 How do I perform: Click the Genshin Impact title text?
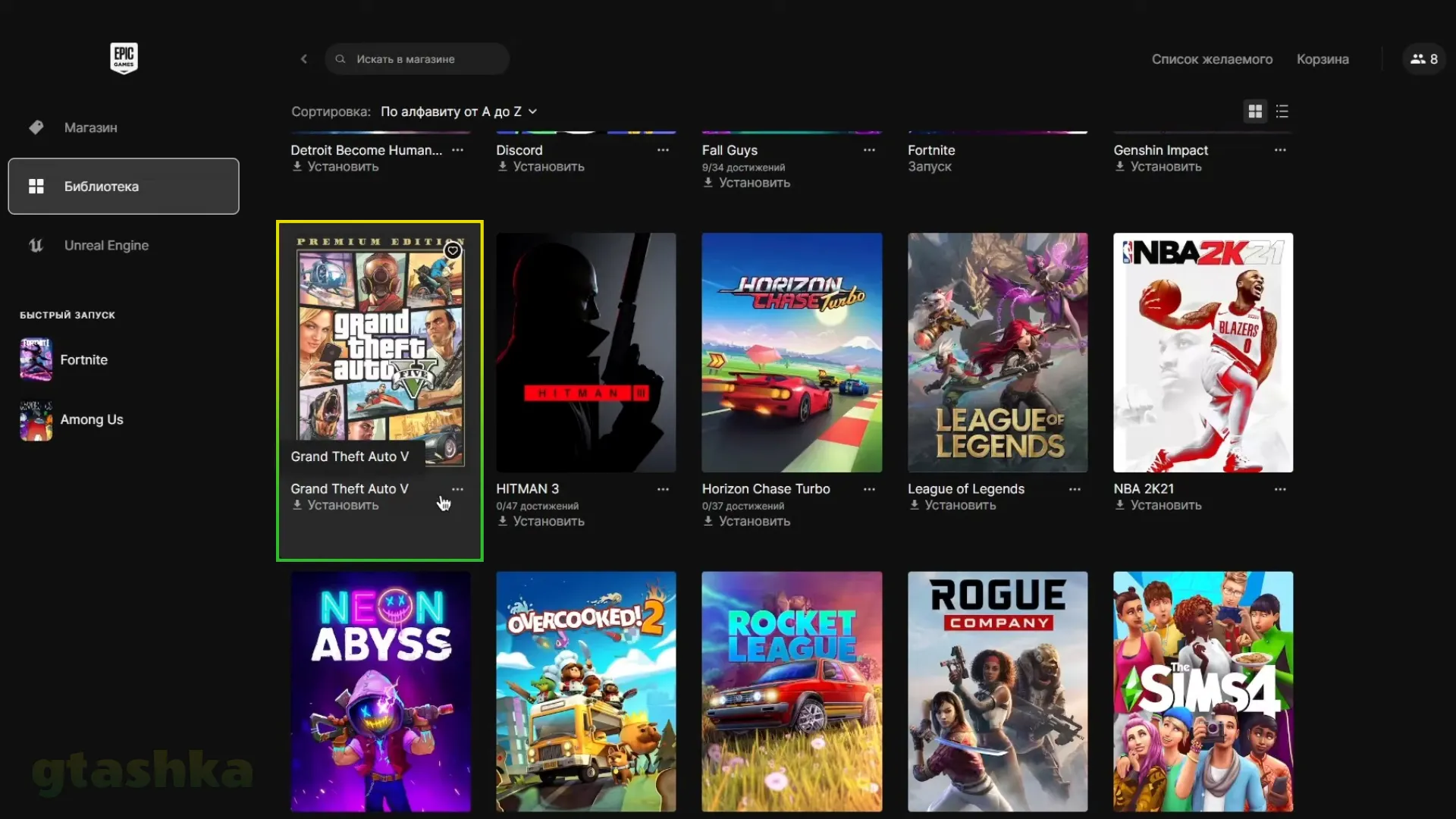pos(1161,150)
